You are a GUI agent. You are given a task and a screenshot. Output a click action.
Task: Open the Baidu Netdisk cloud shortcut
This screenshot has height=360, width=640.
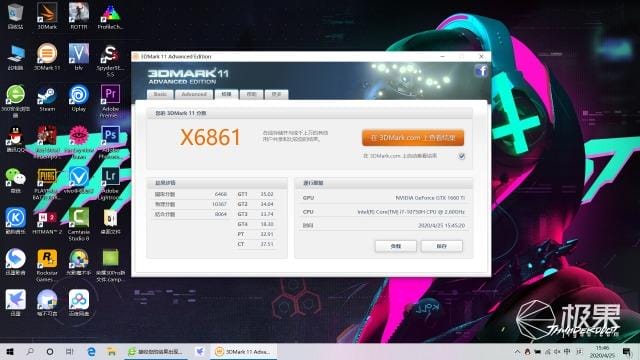coord(79,303)
